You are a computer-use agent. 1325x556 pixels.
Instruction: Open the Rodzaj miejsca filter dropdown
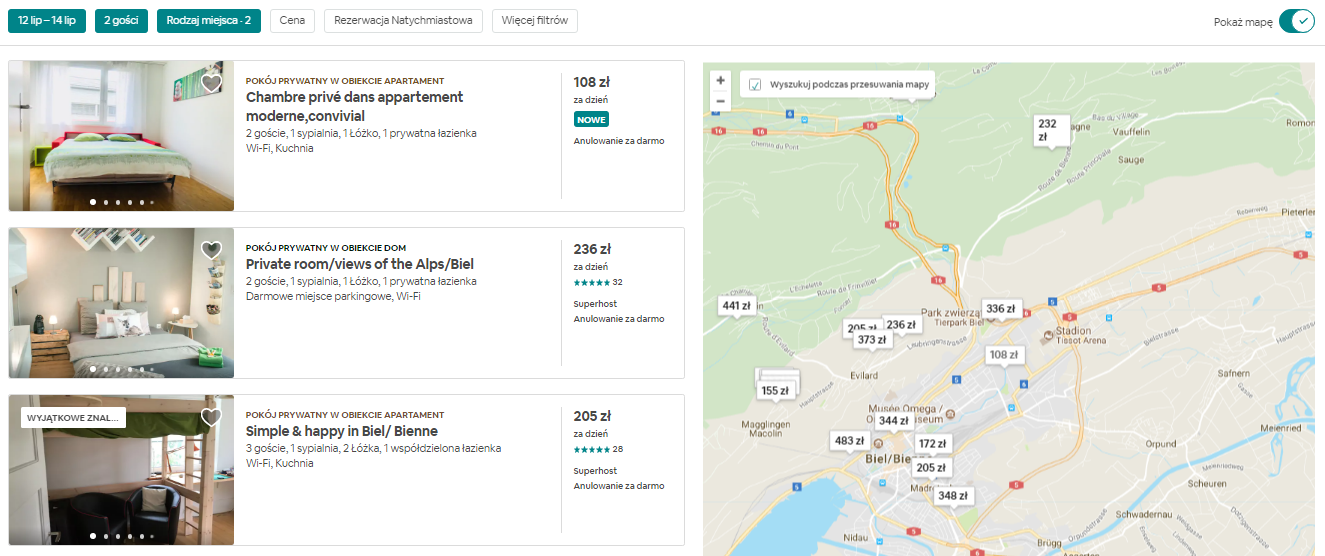(209, 21)
